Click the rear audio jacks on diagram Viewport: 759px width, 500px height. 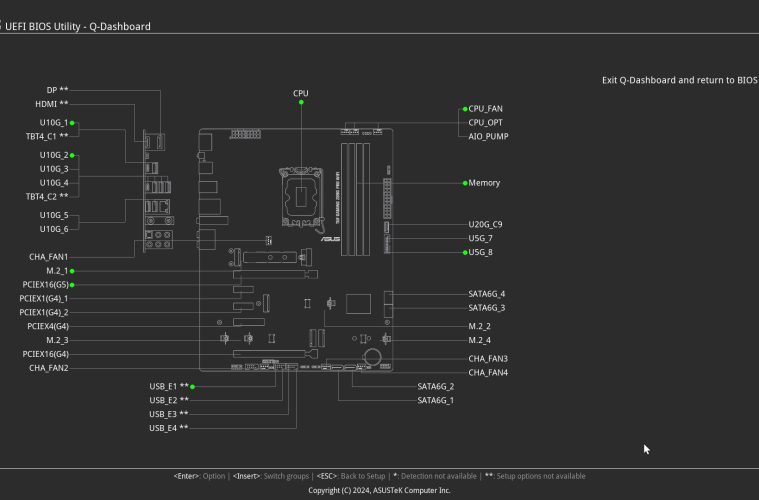pyautogui.click(x=159, y=240)
